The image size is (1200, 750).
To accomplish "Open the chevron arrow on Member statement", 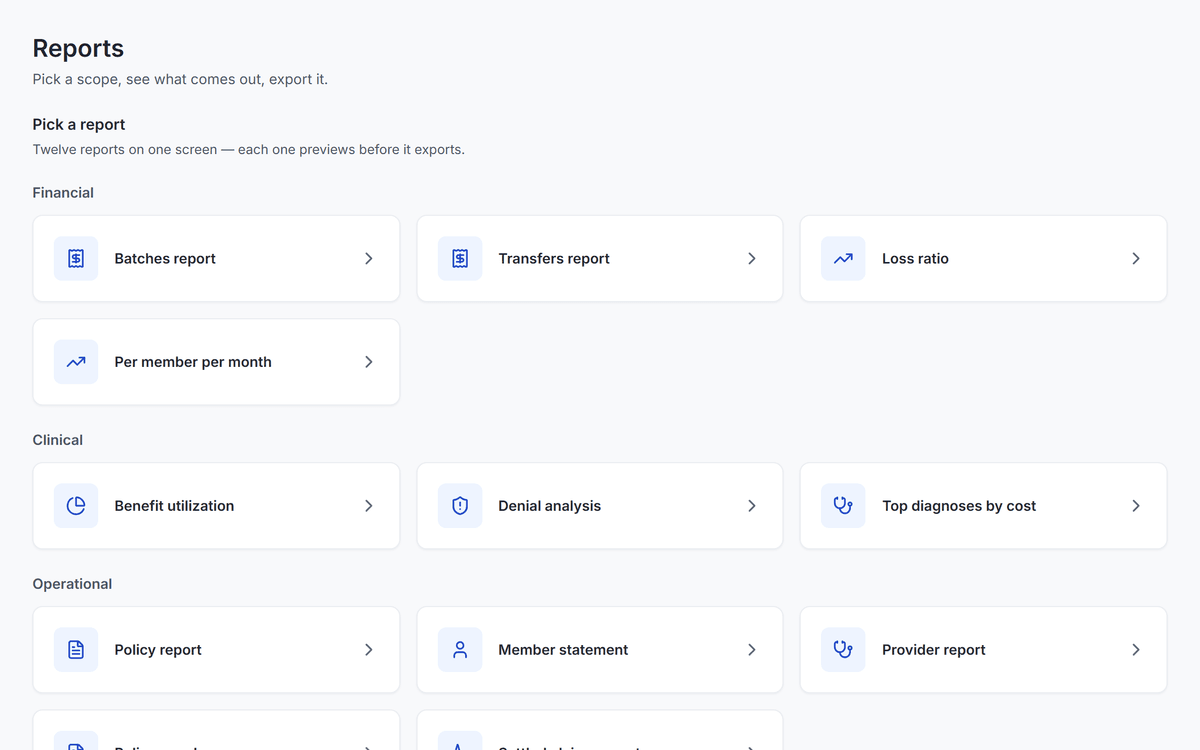I will (752, 650).
